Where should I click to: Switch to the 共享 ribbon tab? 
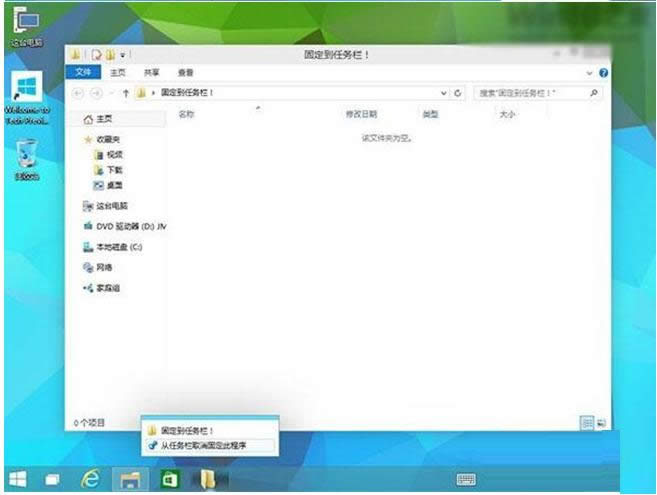tap(151, 73)
